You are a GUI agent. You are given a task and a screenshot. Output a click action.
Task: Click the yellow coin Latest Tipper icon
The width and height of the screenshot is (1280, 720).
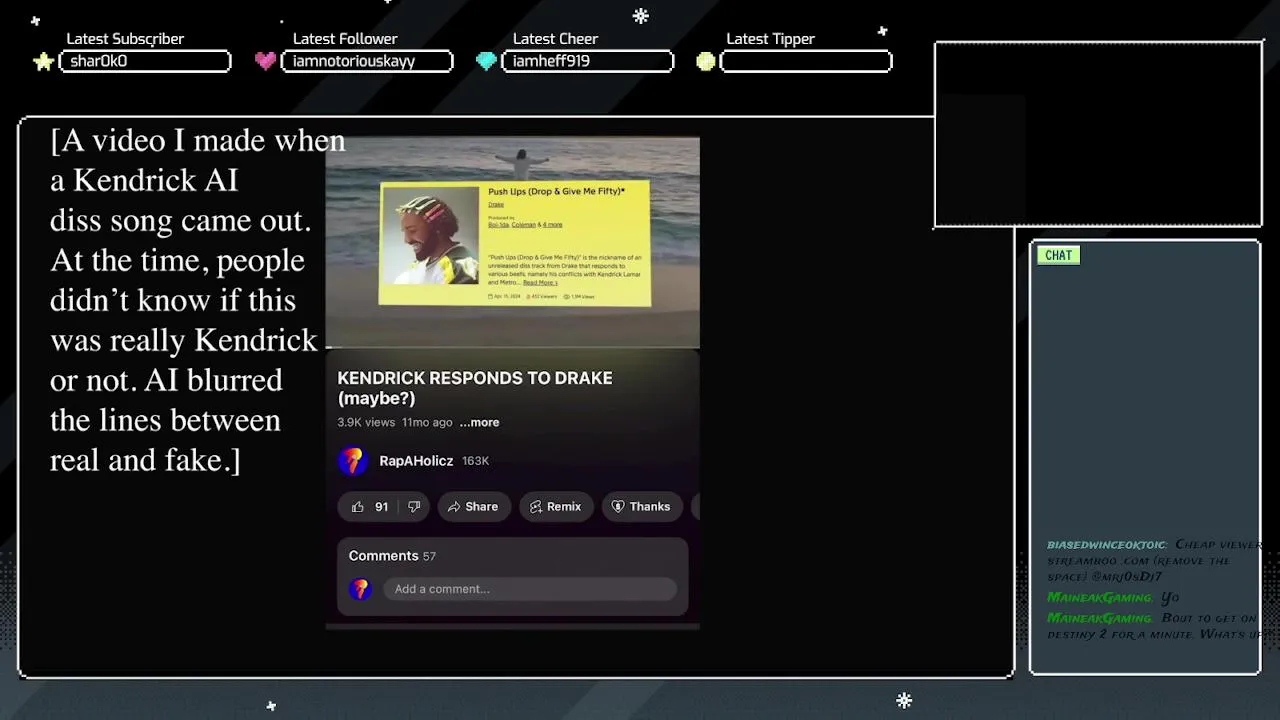pyautogui.click(x=706, y=61)
